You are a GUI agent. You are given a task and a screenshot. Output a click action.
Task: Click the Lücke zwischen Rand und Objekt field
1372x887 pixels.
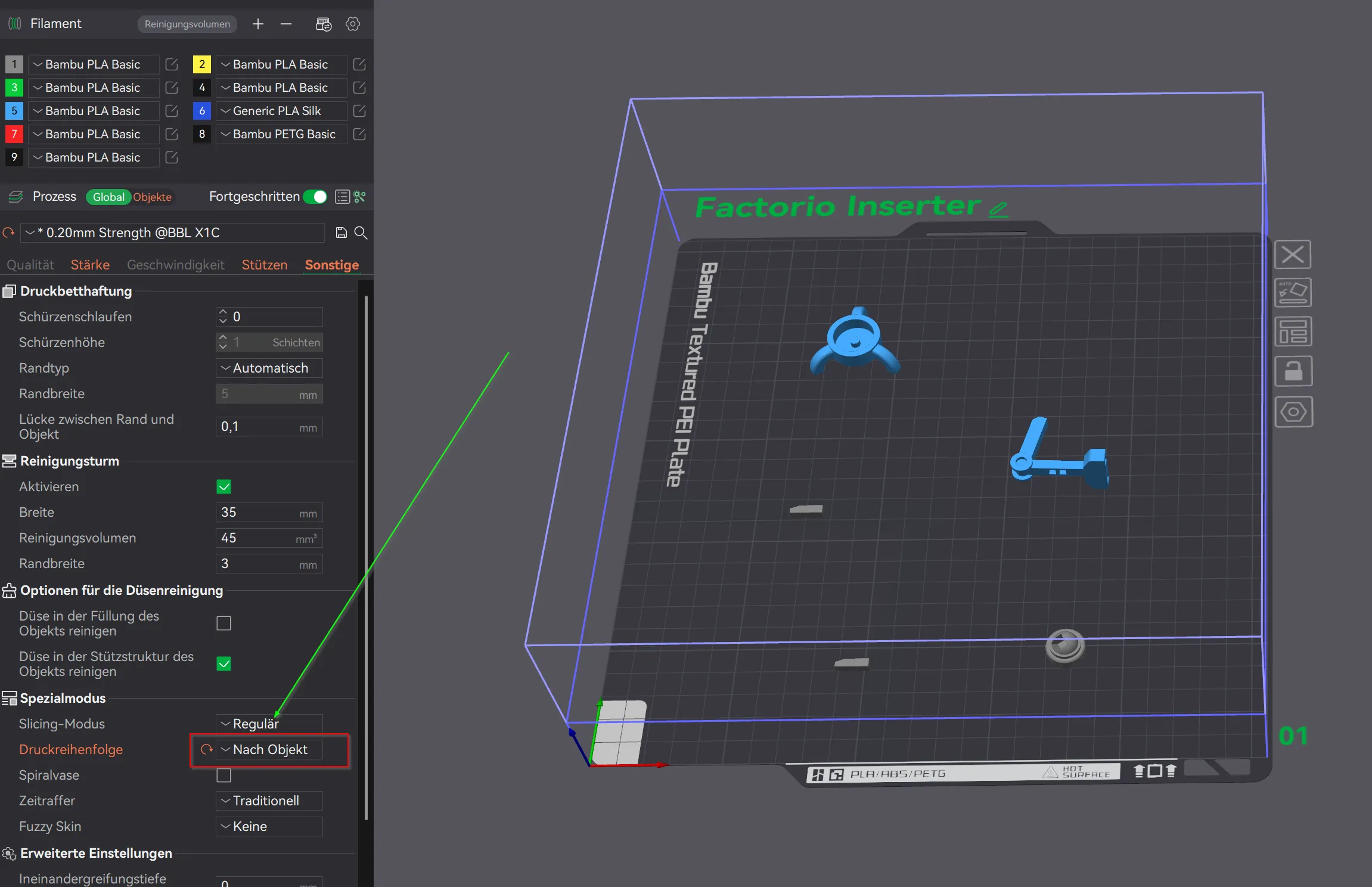269,427
